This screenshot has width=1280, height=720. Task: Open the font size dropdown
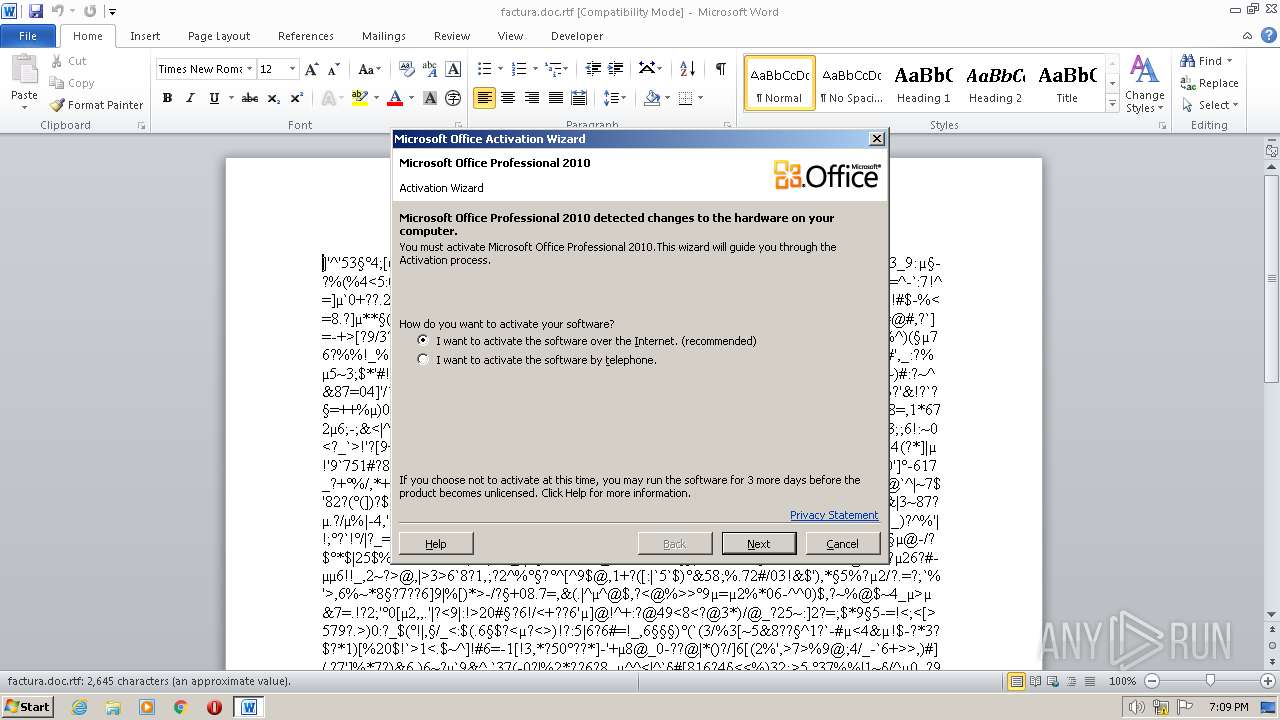click(x=292, y=69)
